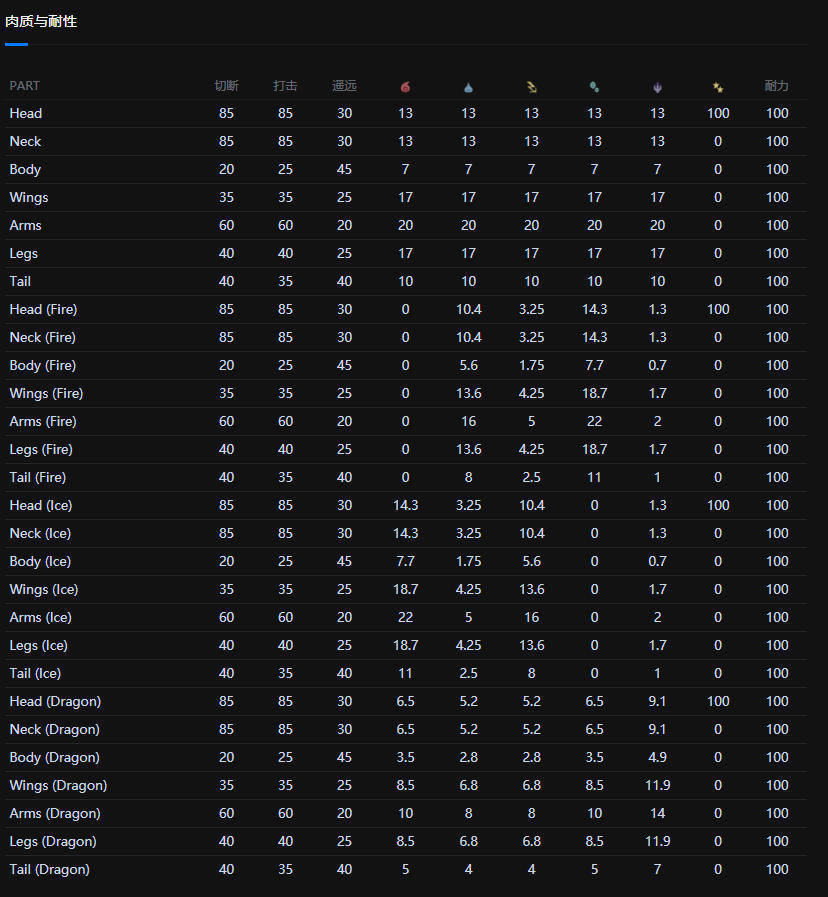Click the 1.75 value in Body (Ice) row

coord(468,562)
